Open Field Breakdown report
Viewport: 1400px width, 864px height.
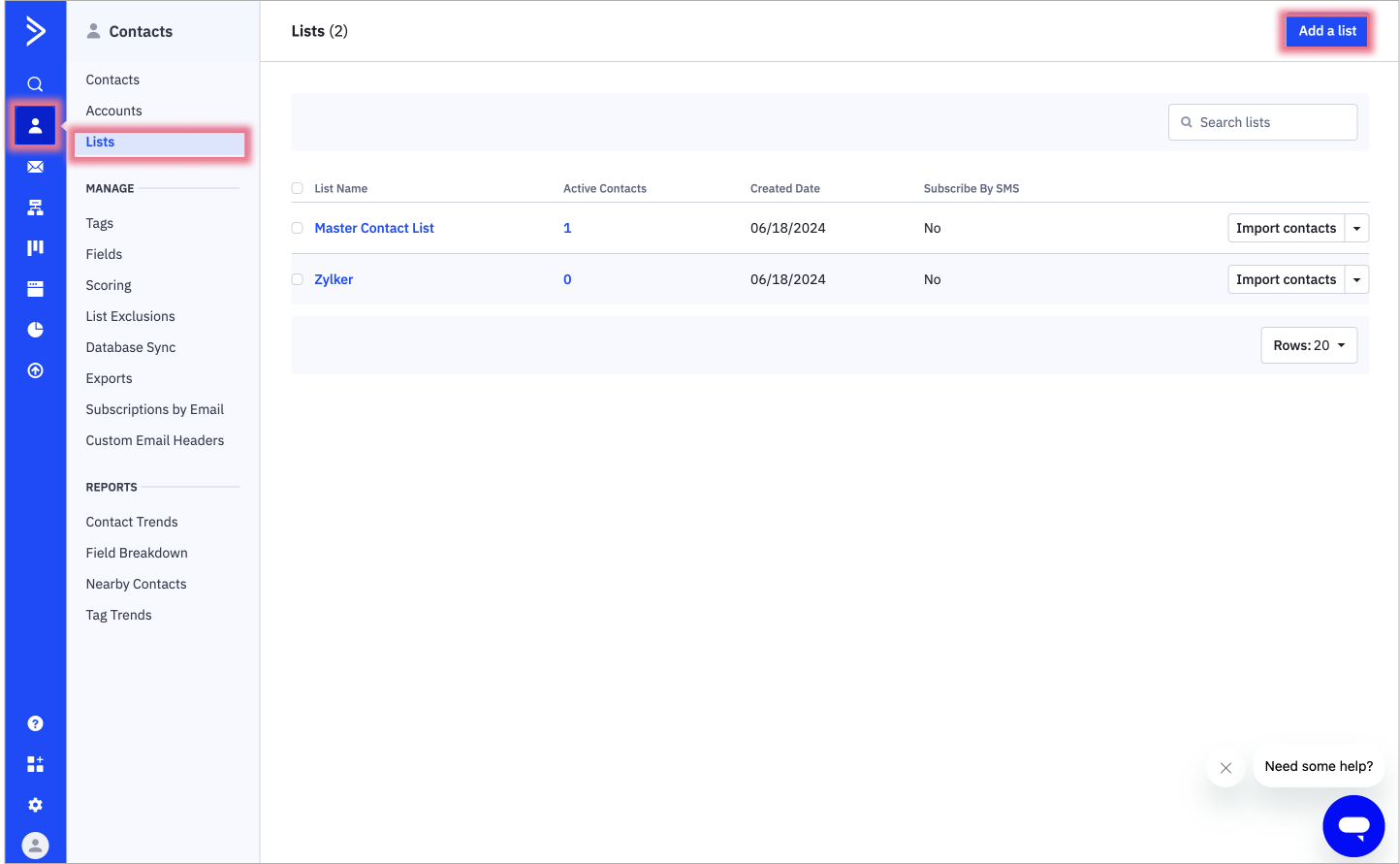coord(137,553)
